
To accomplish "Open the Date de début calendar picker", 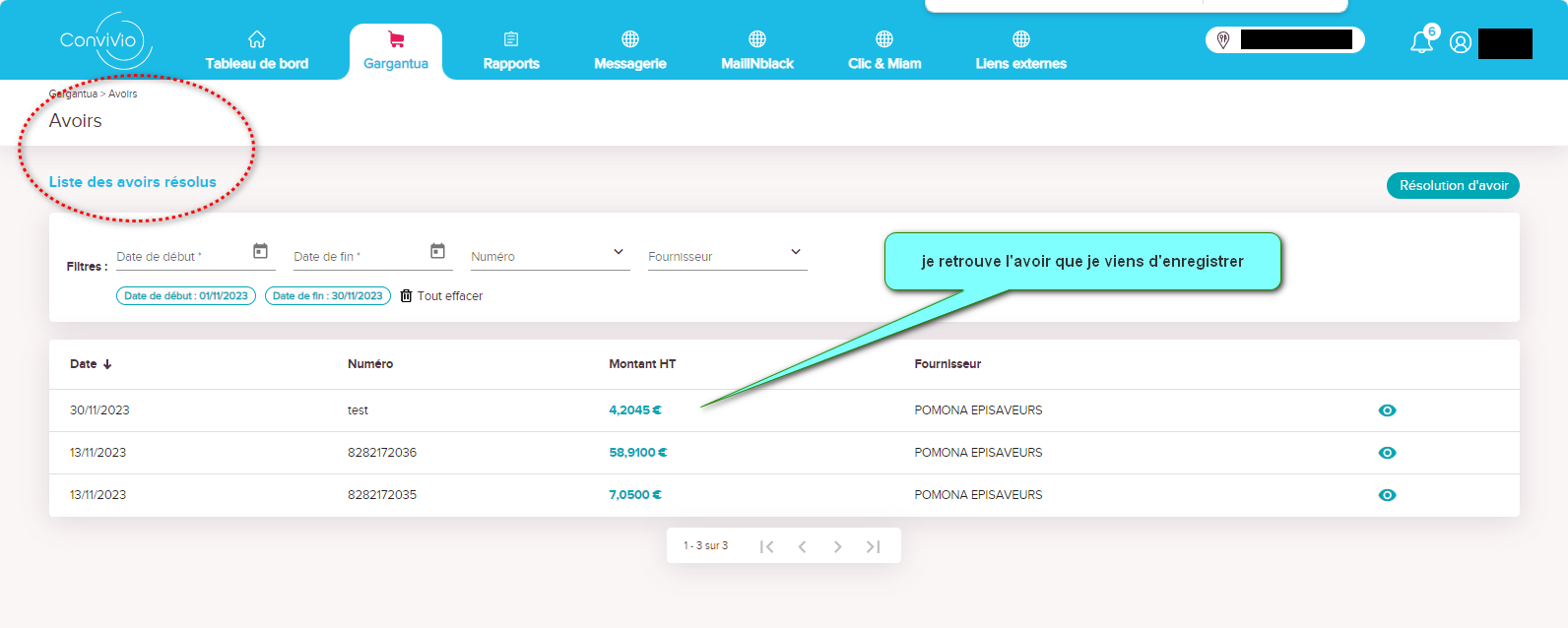I will 261,251.
